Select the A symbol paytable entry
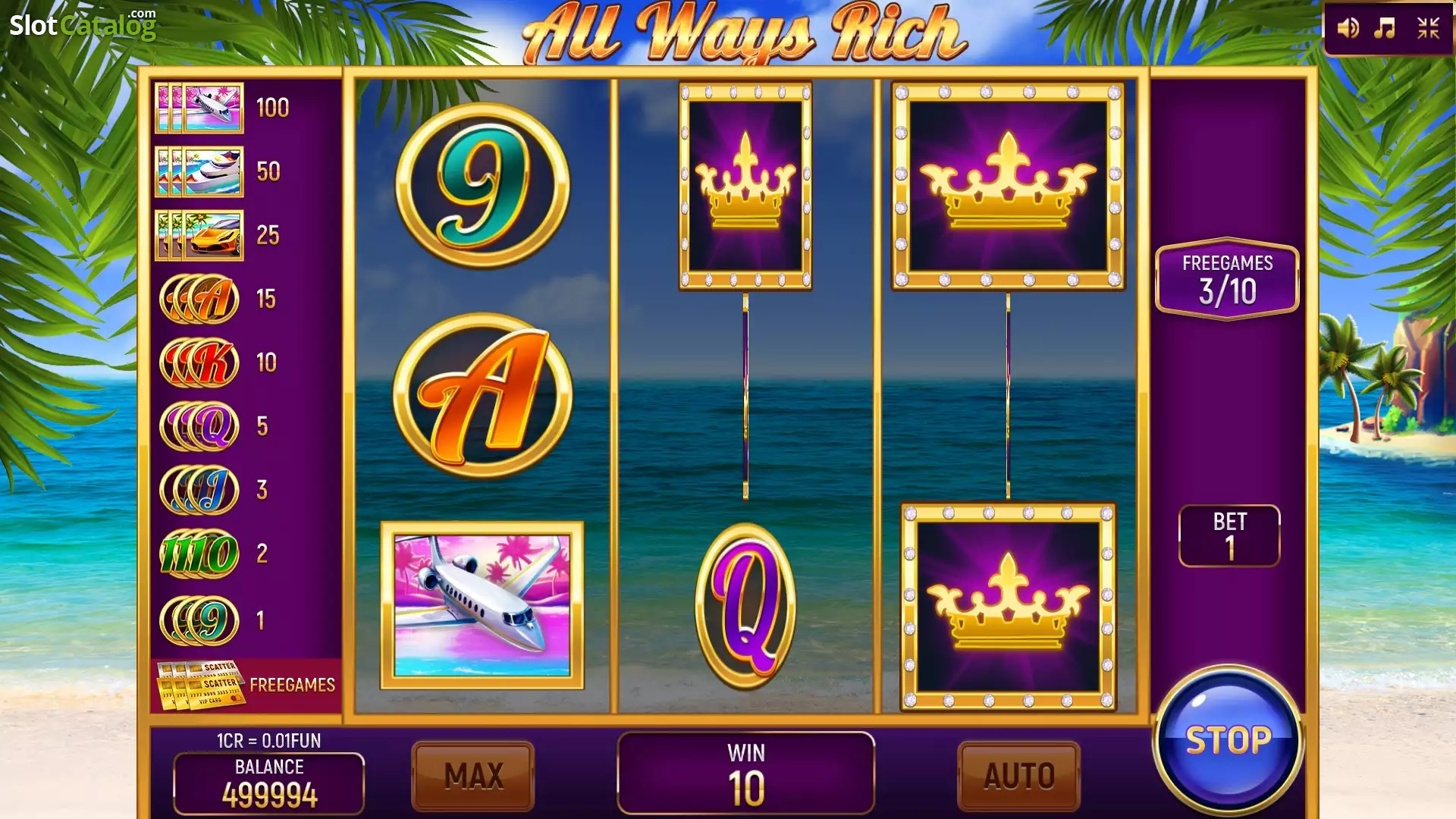The image size is (1456, 819). coord(199,299)
